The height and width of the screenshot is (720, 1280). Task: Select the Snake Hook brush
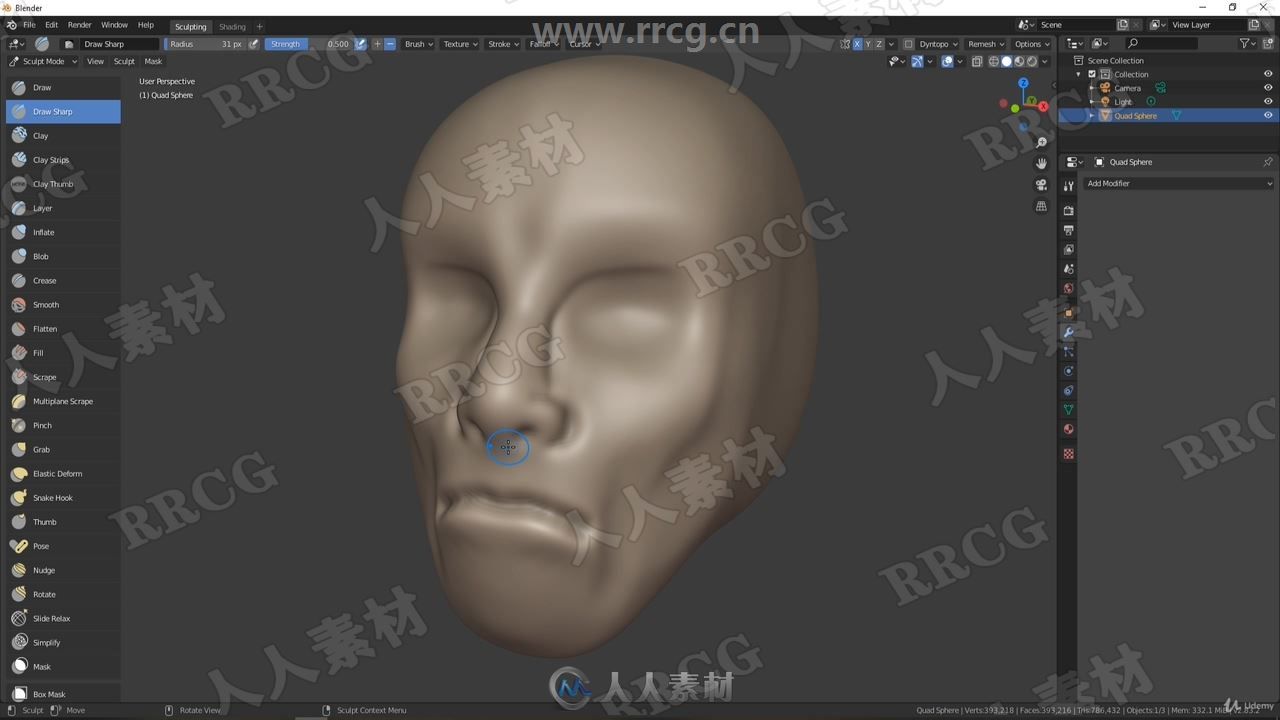coord(63,498)
